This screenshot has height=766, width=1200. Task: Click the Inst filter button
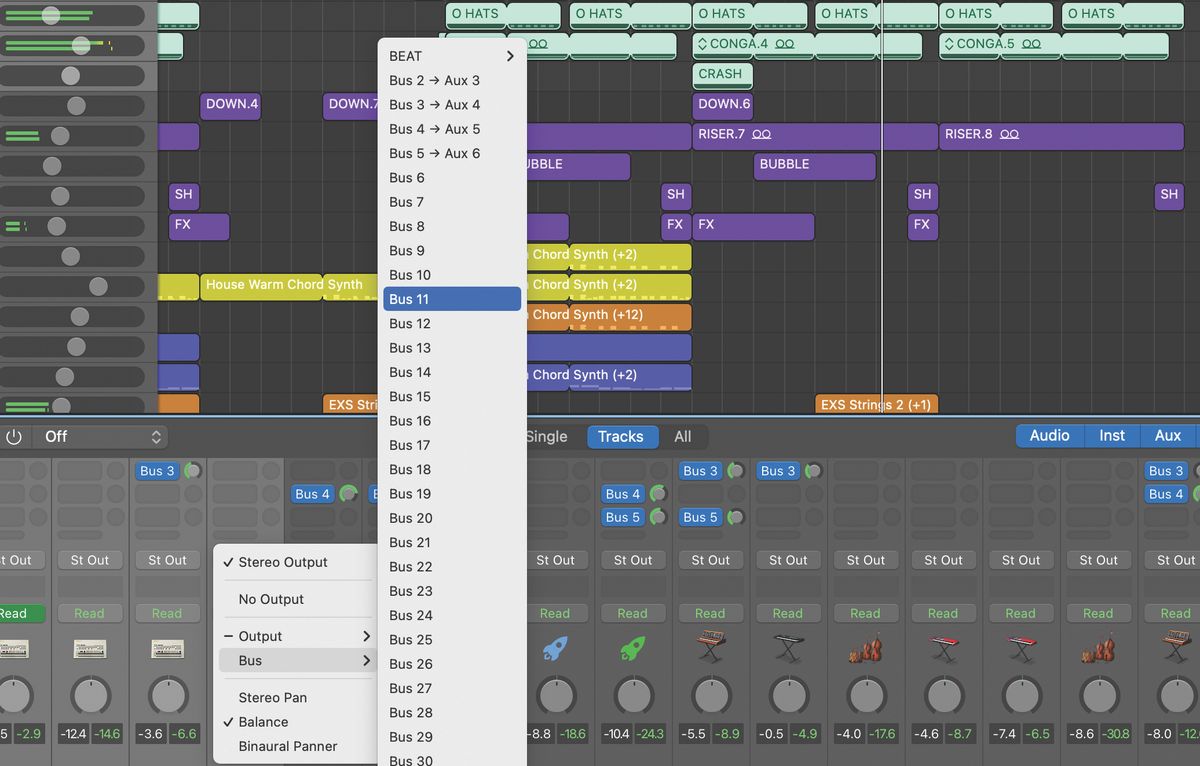(1112, 435)
